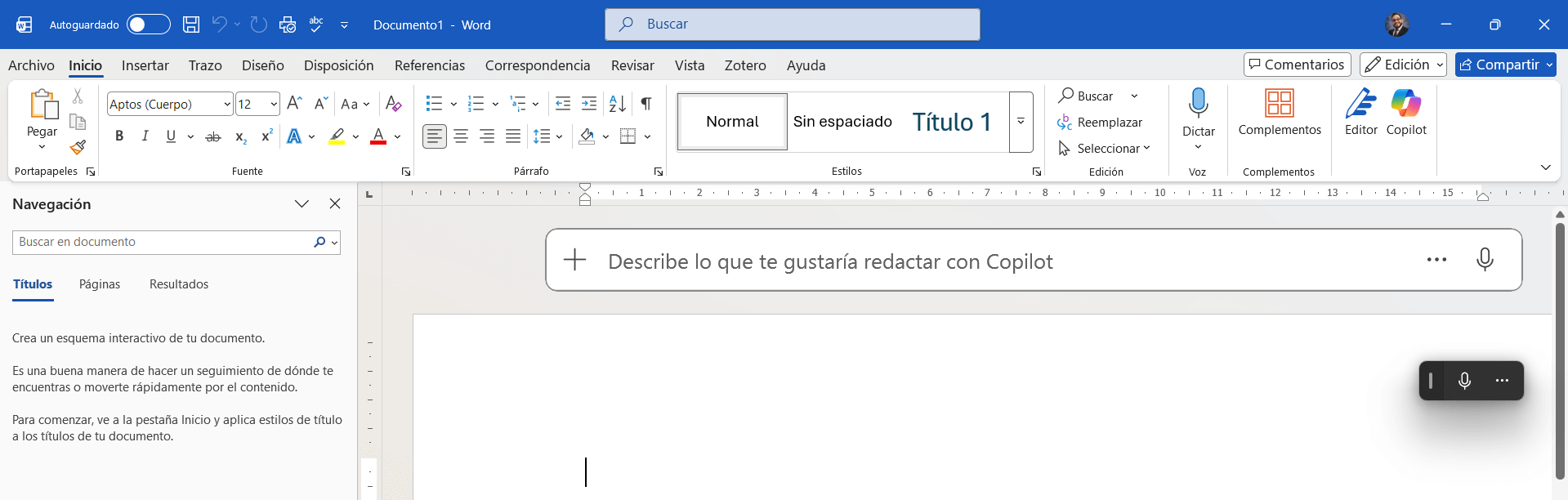Select the Format Painter brush icon
This screenshot has width=1568, height=500.
[78, 147]
